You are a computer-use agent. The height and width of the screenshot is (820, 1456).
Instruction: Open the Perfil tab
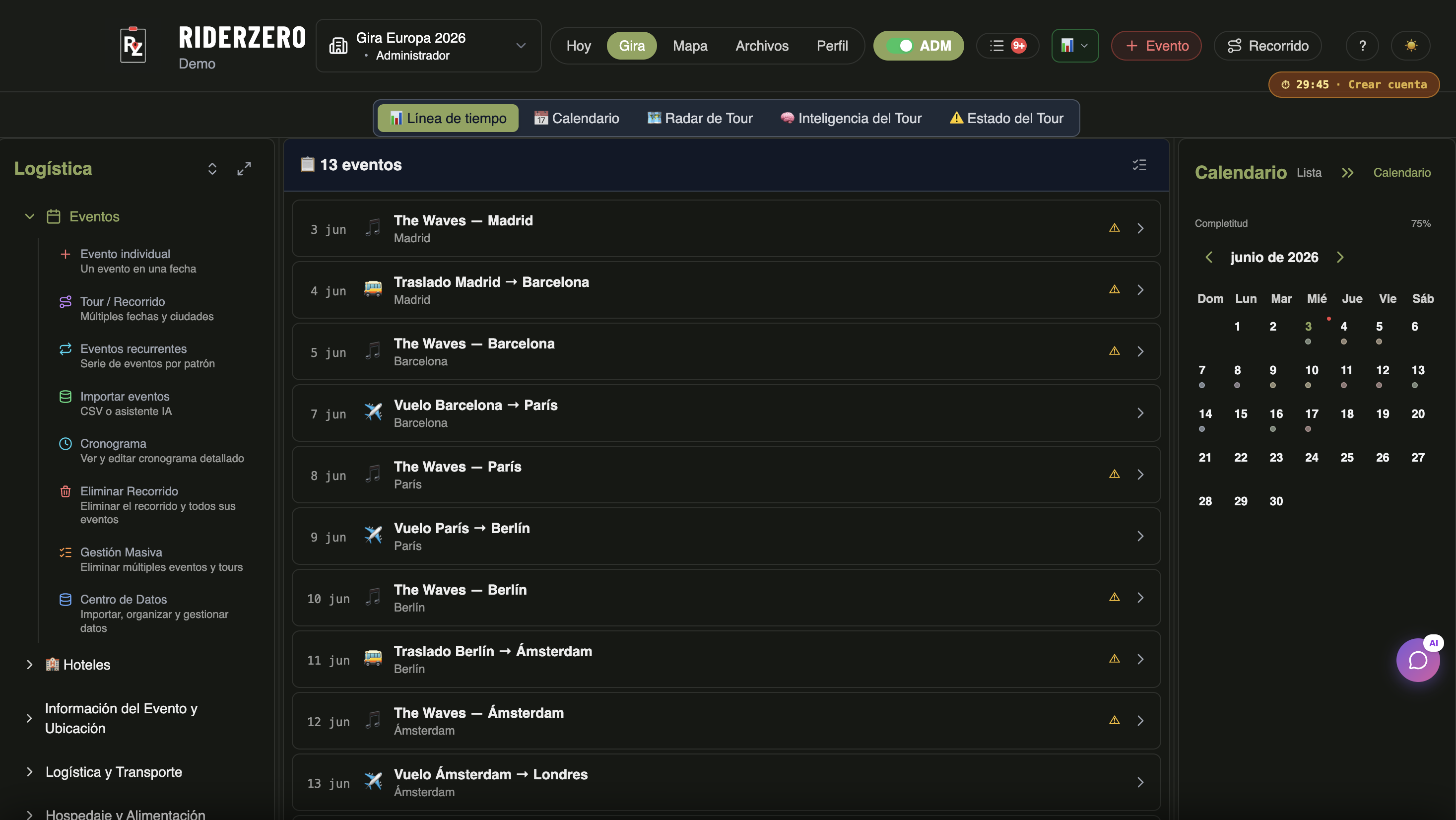click(x=832, y=46)
